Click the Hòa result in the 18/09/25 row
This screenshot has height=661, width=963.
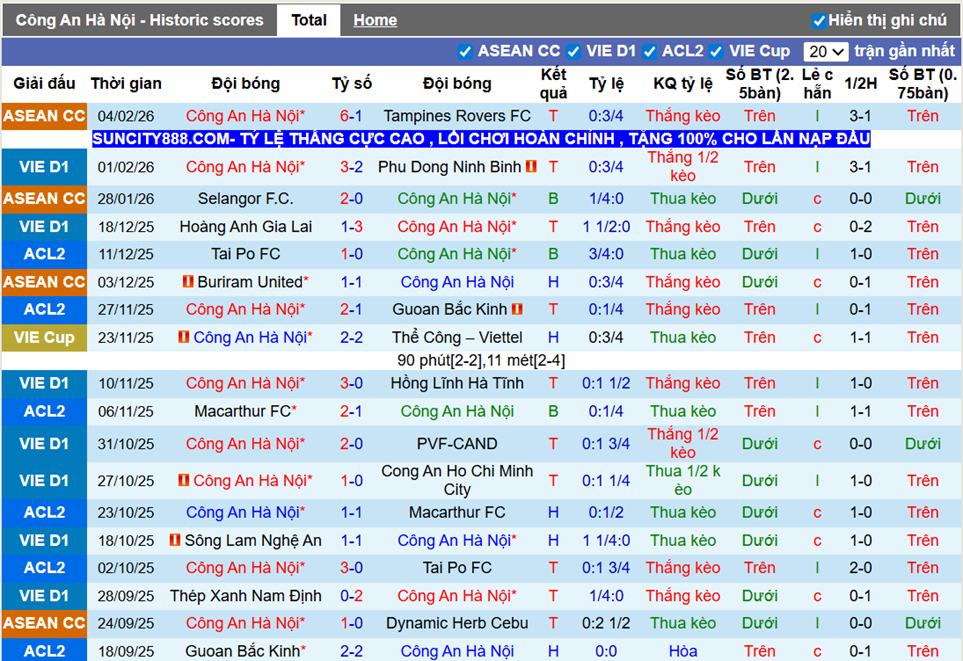pyautogui.click(x=683, y=651)
